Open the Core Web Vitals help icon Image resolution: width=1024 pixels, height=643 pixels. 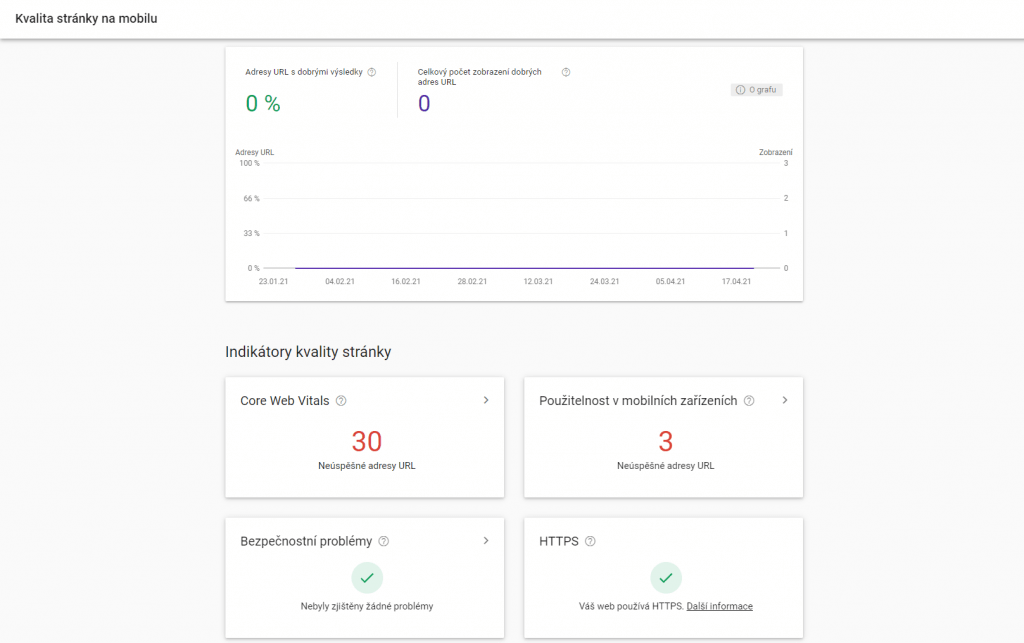pos(341,401)
